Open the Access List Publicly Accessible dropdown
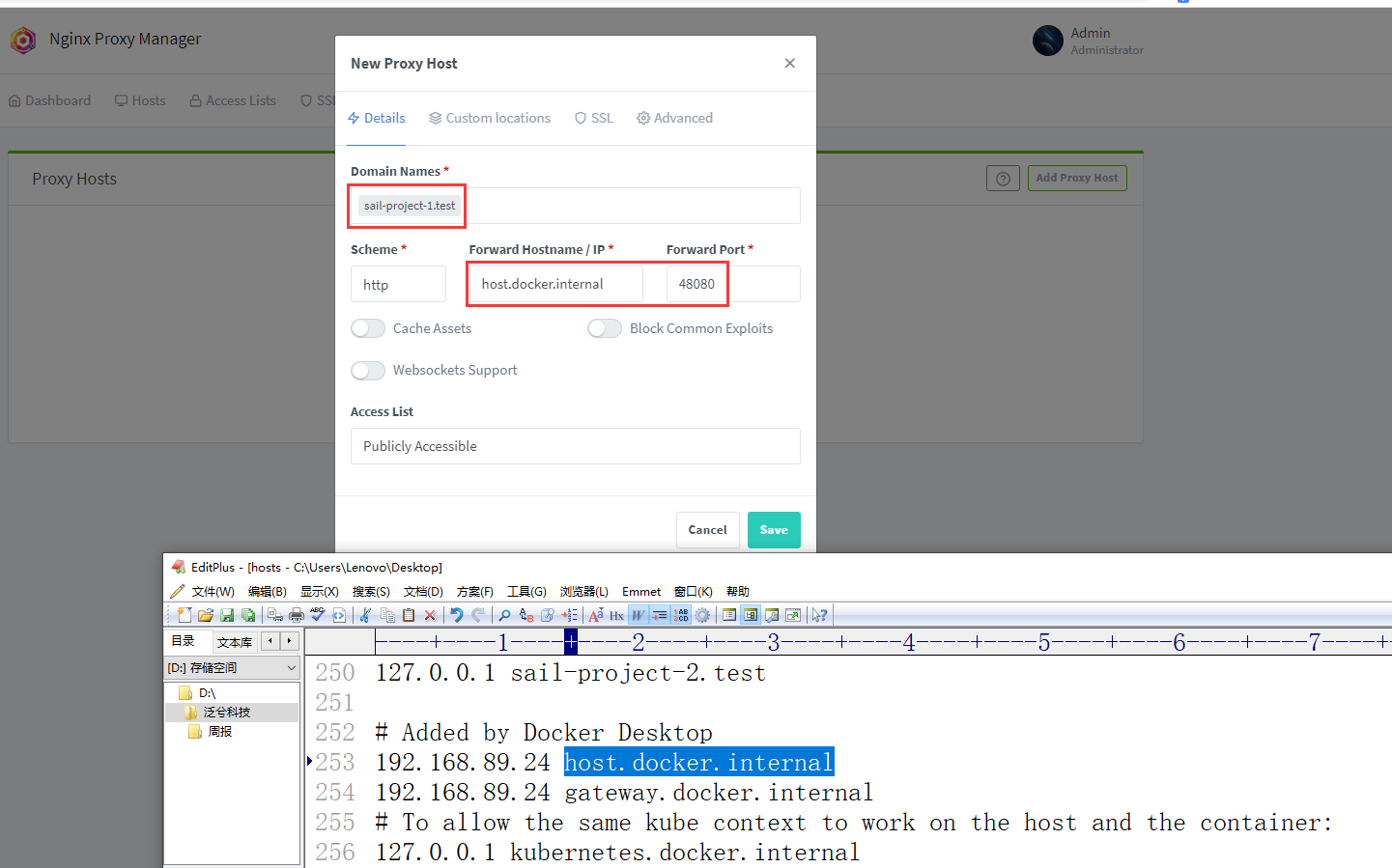Viewport: 1392px width, 868px height. pyautogui.click(x=575, y=446)
